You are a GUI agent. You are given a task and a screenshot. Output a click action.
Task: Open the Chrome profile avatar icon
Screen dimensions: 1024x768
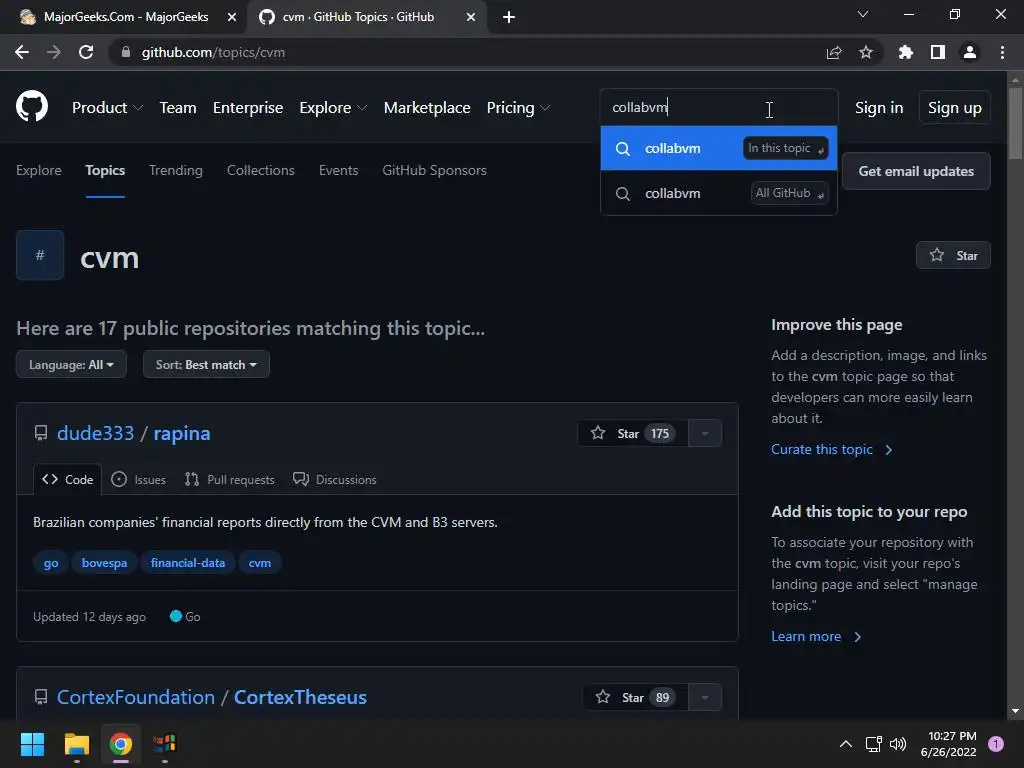970,52
